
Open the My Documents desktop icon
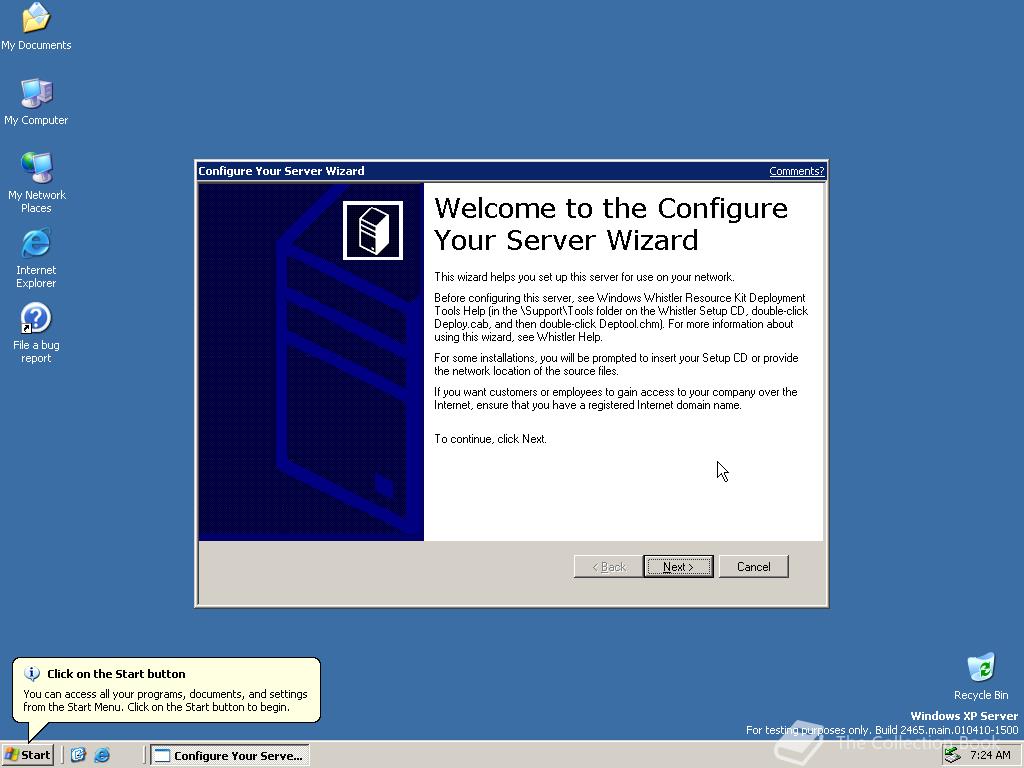(x=36, y=26)
